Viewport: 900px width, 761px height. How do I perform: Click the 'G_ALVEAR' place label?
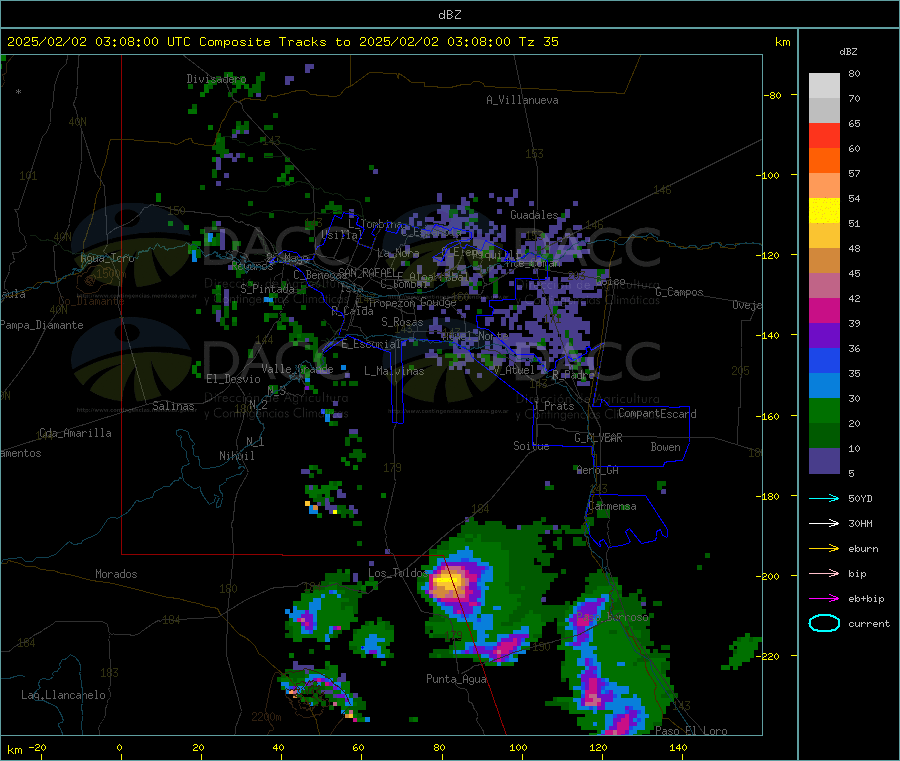click(598, 438)
